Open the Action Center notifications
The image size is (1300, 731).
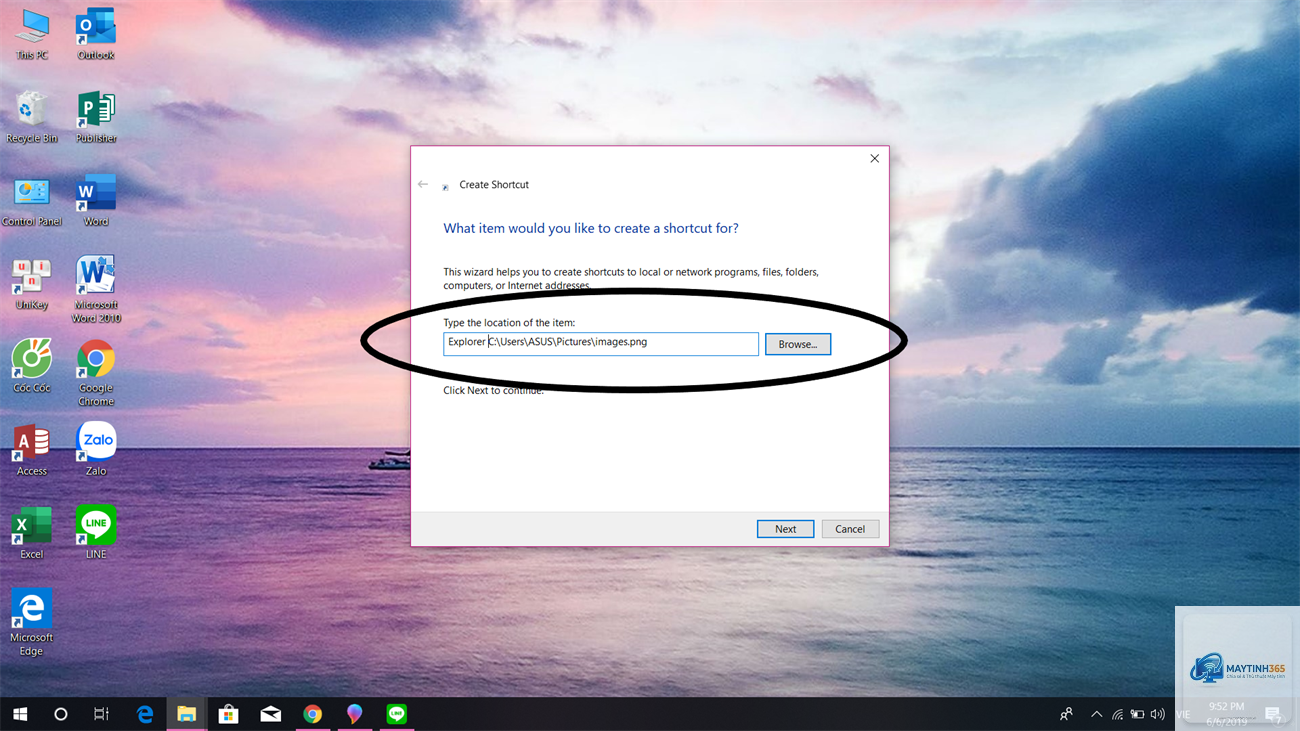pyautogui.click(x=1273, y=714)
